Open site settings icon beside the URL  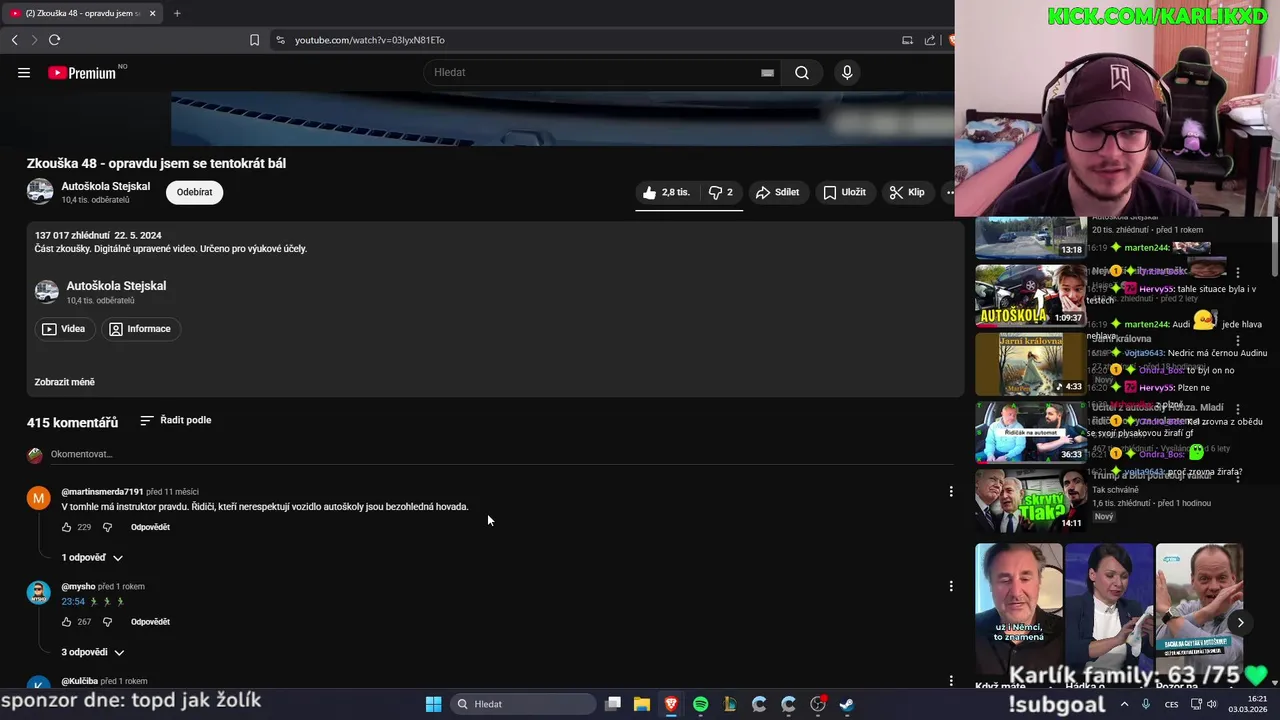pyautogui.click(x=280, y=40)
